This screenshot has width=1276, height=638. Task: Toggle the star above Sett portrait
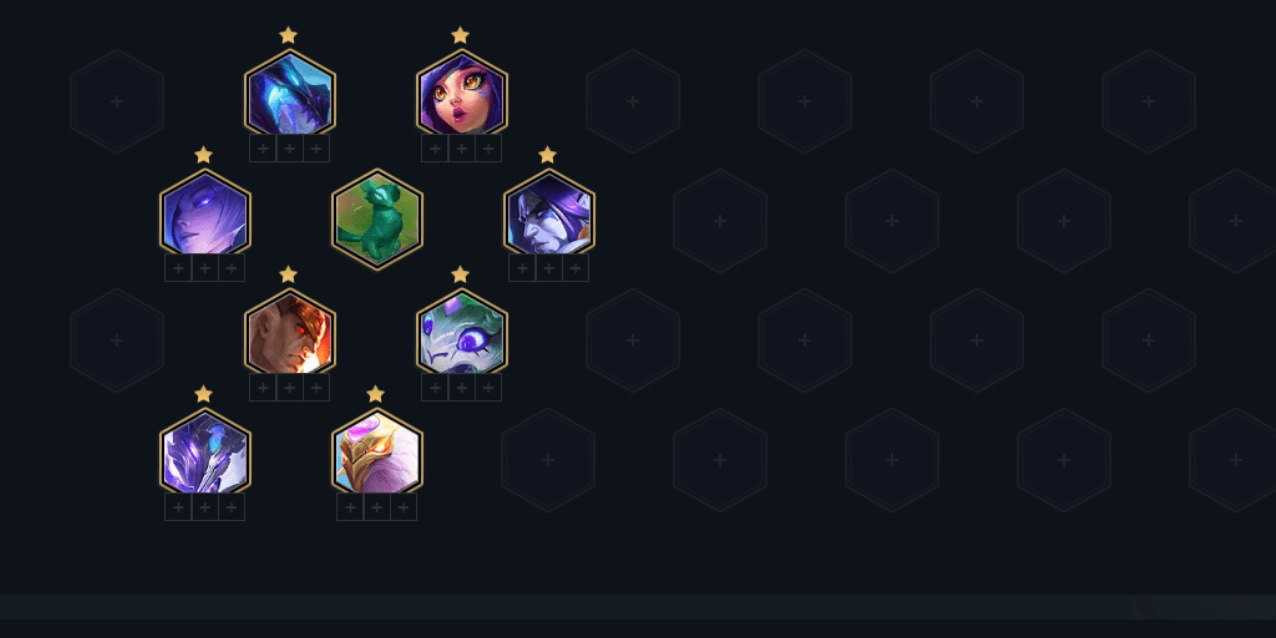pyautogui.click(x=288, y=274)
